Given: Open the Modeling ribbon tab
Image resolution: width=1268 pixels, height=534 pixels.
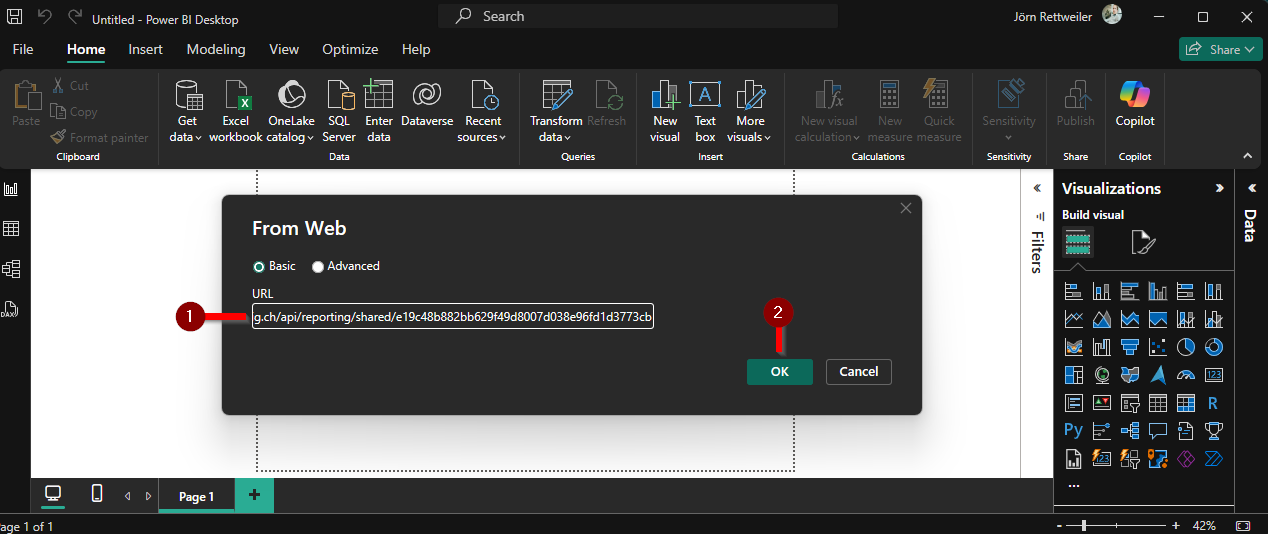Looking at the screenshot, I should pos(216,49).
